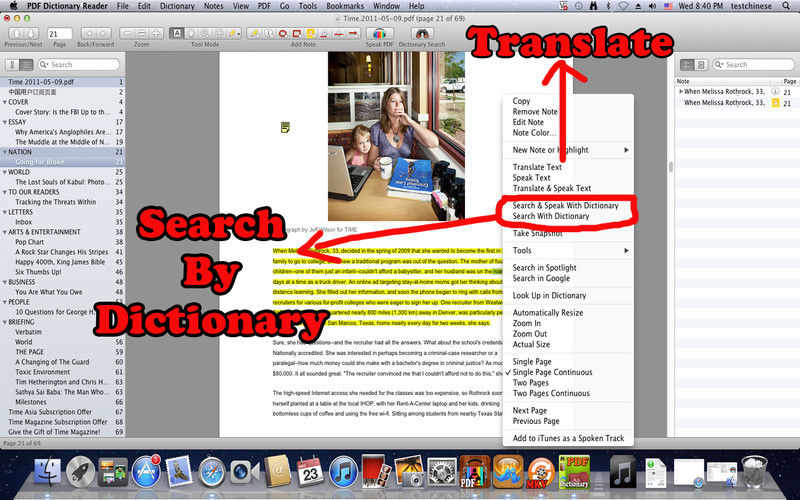Open New Note or Highlight submenu
The width and height of the screenshot is (800, 500).
click(x=570, y=149)
